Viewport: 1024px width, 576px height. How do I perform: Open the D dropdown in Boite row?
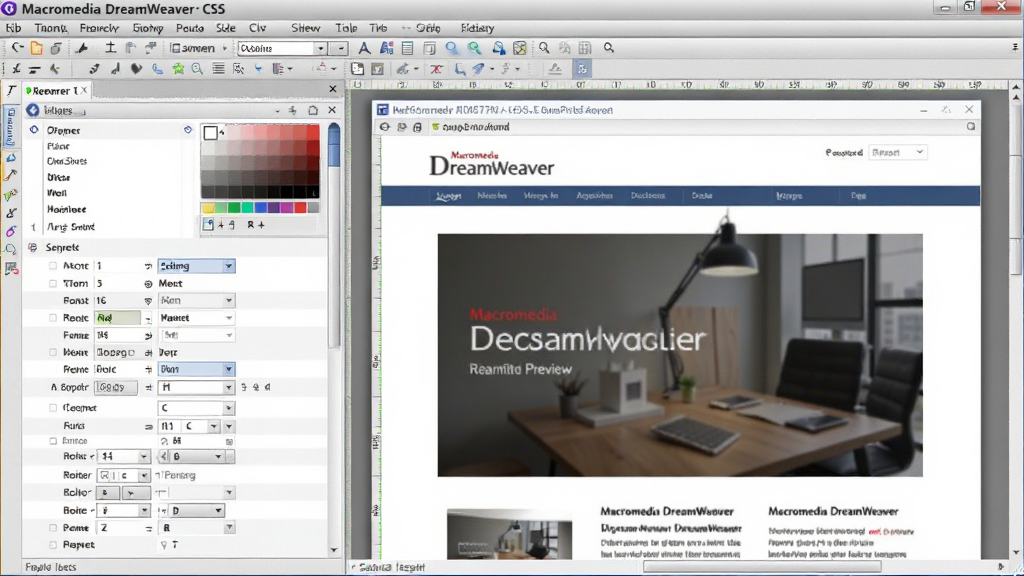point(196,510)
